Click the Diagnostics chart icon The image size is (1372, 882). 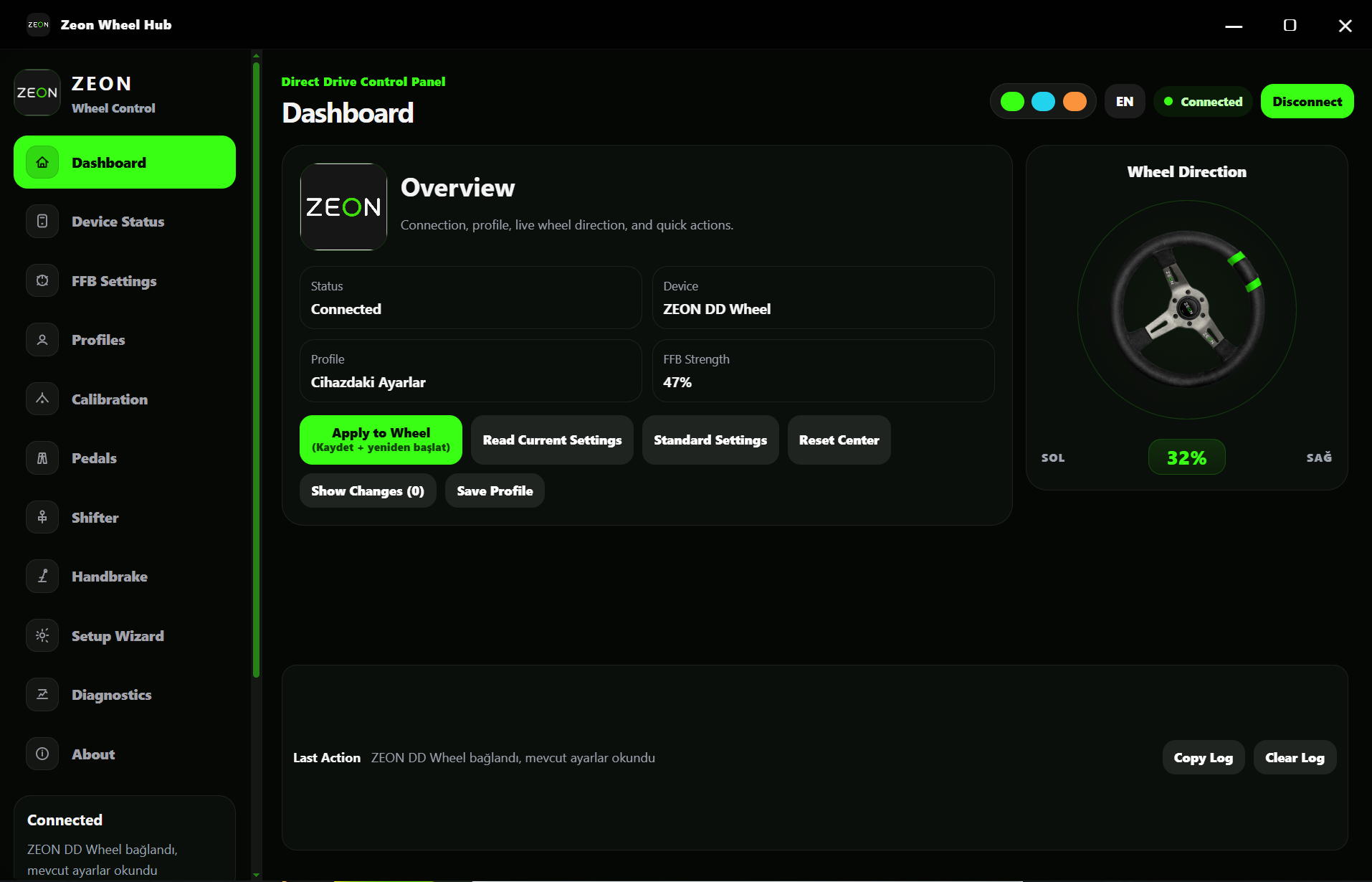(42, 695)
